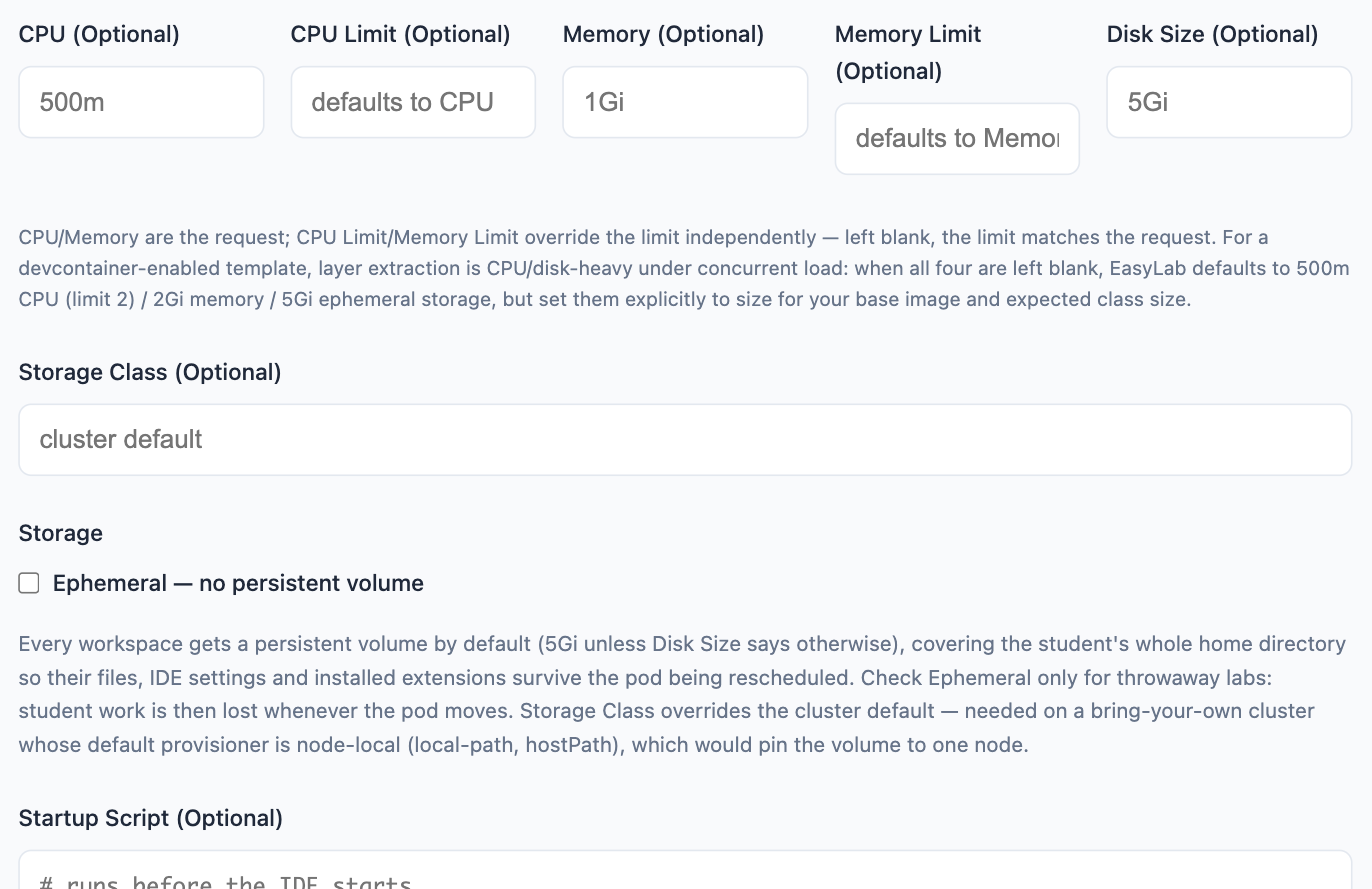1372x889 pixels.
Task: Focus the CPU Limit field
Action: (413, 102)
